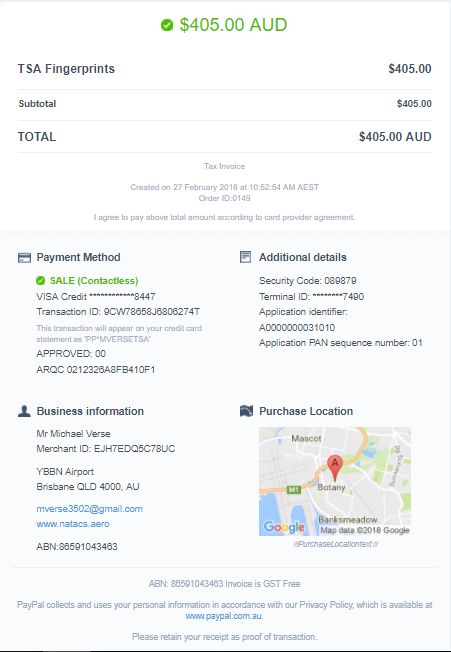Open the mverse3502@gmail.com email link

[x=89, y=509]
